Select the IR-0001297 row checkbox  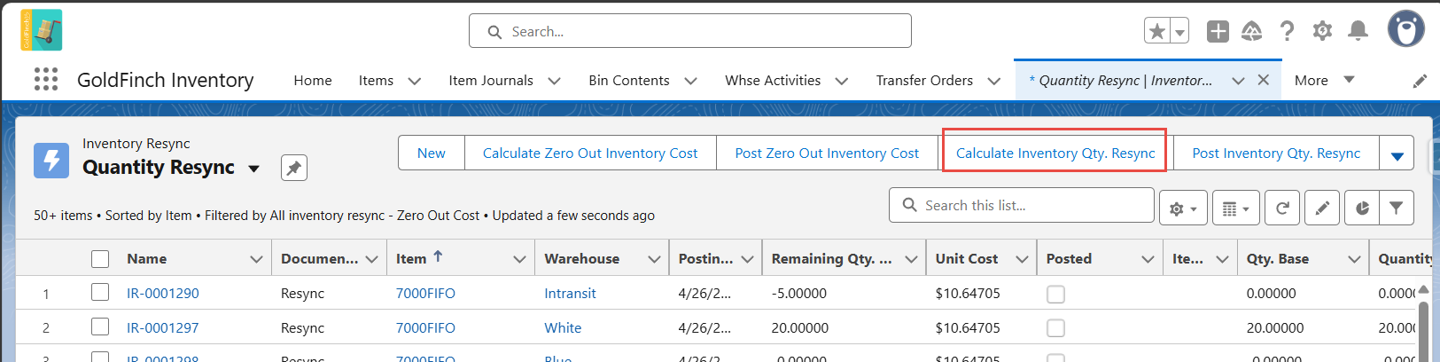(100, 328)
